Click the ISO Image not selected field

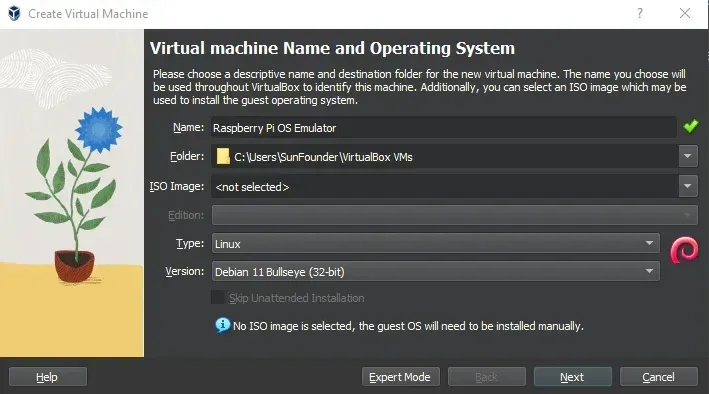tap(444, 186)
